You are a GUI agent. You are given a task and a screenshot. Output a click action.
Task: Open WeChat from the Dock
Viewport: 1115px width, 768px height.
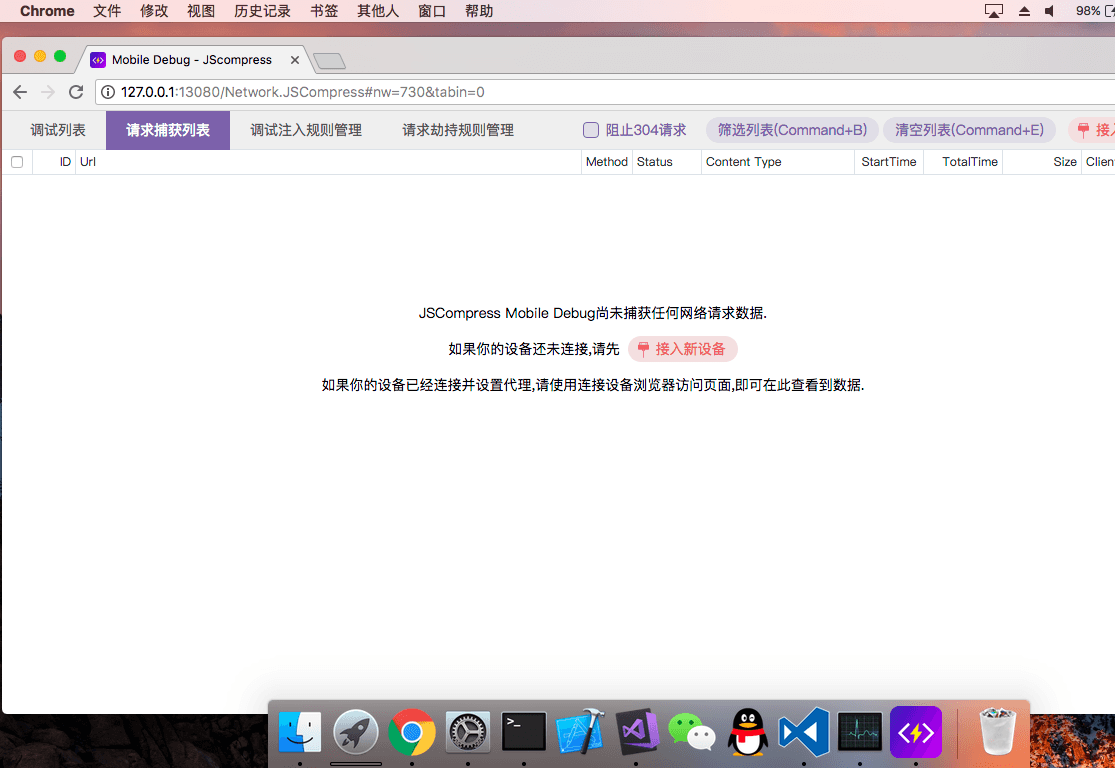pyautogui.click(x=692, y=732)
